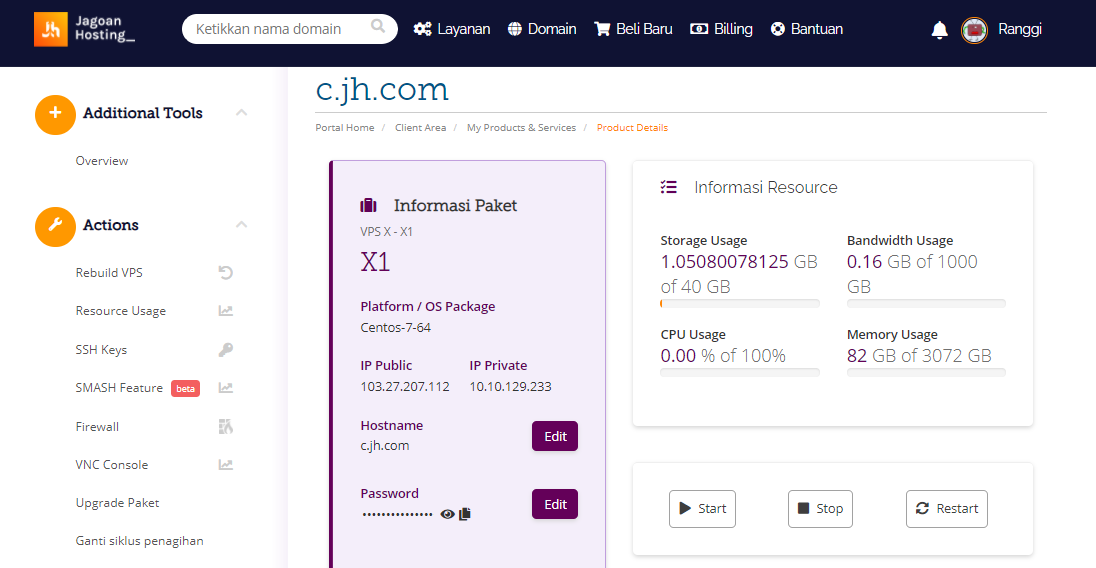Click the Memory Usage progress bar
This screenshot has height=568, width=1096.
pos(926,372)
